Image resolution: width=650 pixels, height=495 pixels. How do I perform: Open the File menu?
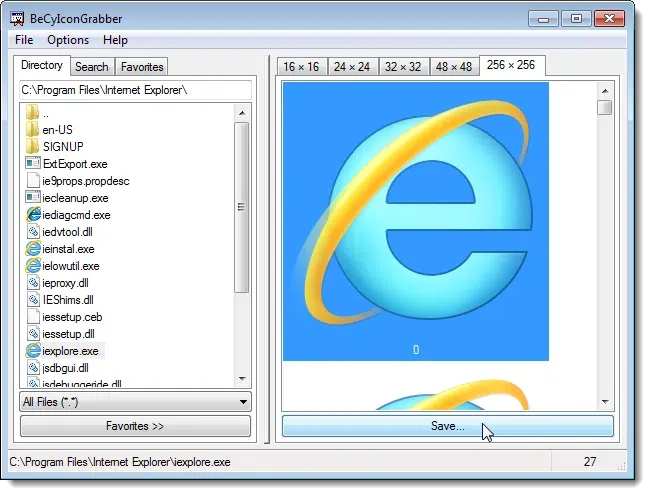[x=24, y=40]
